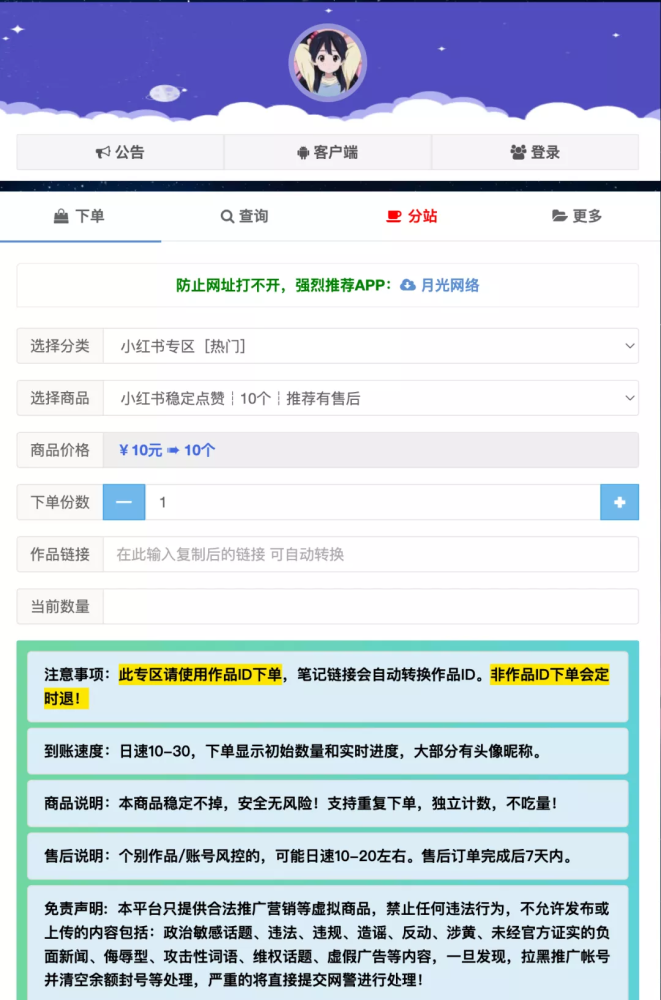Click the 到账速度 delivery speed note
The width and height of the screenshot is (661, 1000).
[327, 751]
